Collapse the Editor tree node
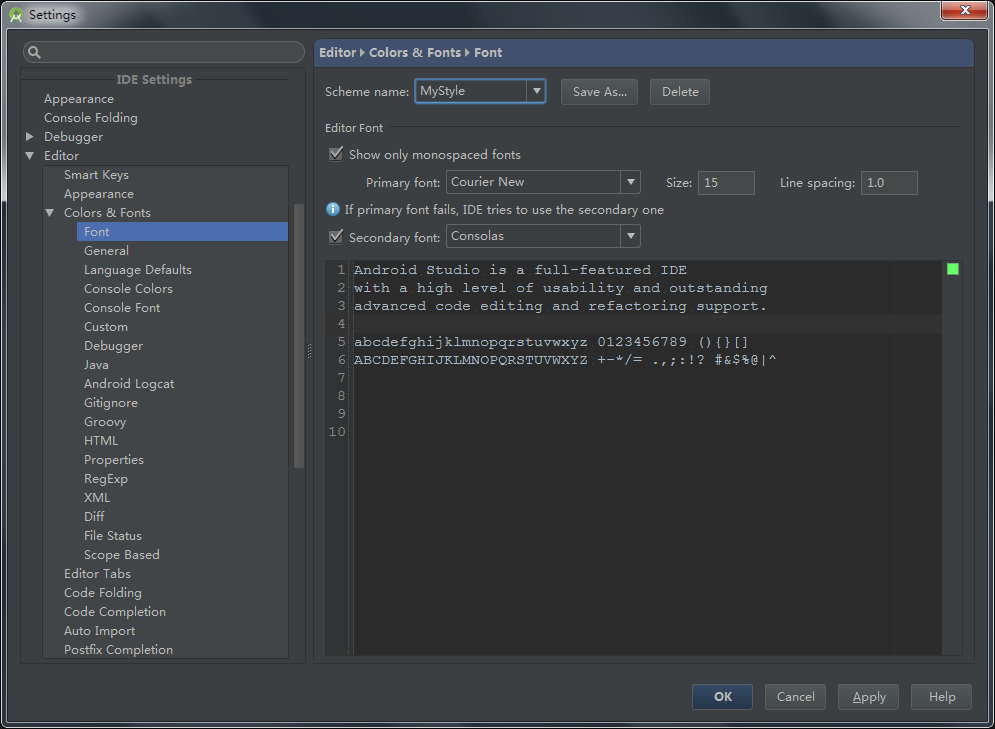 point(30,156)
